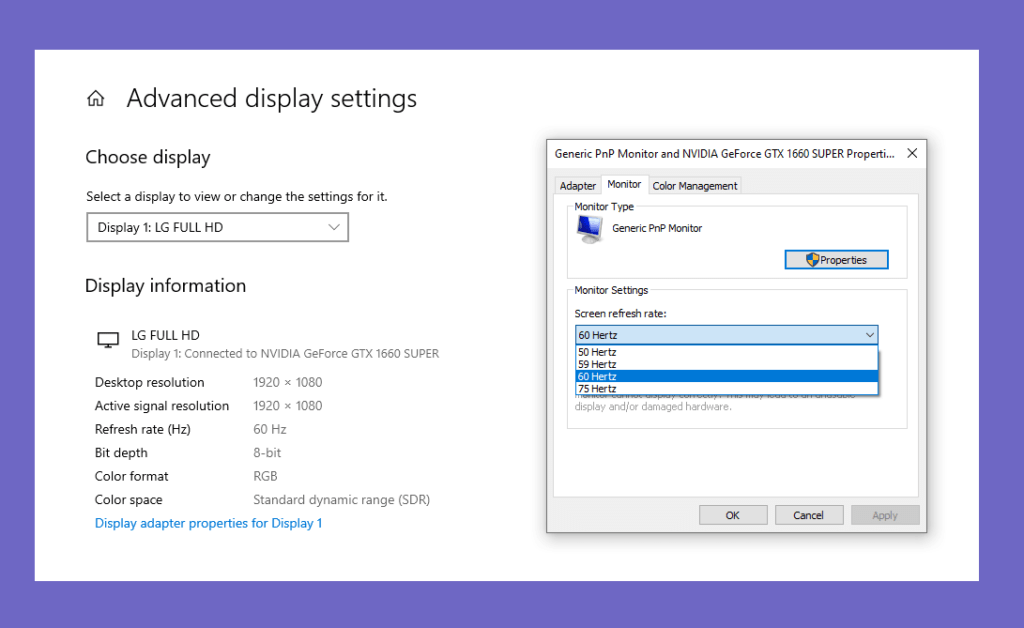Image resolution: width=1024 pixels, height=628 pixels.
Task: Select the Monitor tab
Action: pyautogui.click(x=624, y=185)
